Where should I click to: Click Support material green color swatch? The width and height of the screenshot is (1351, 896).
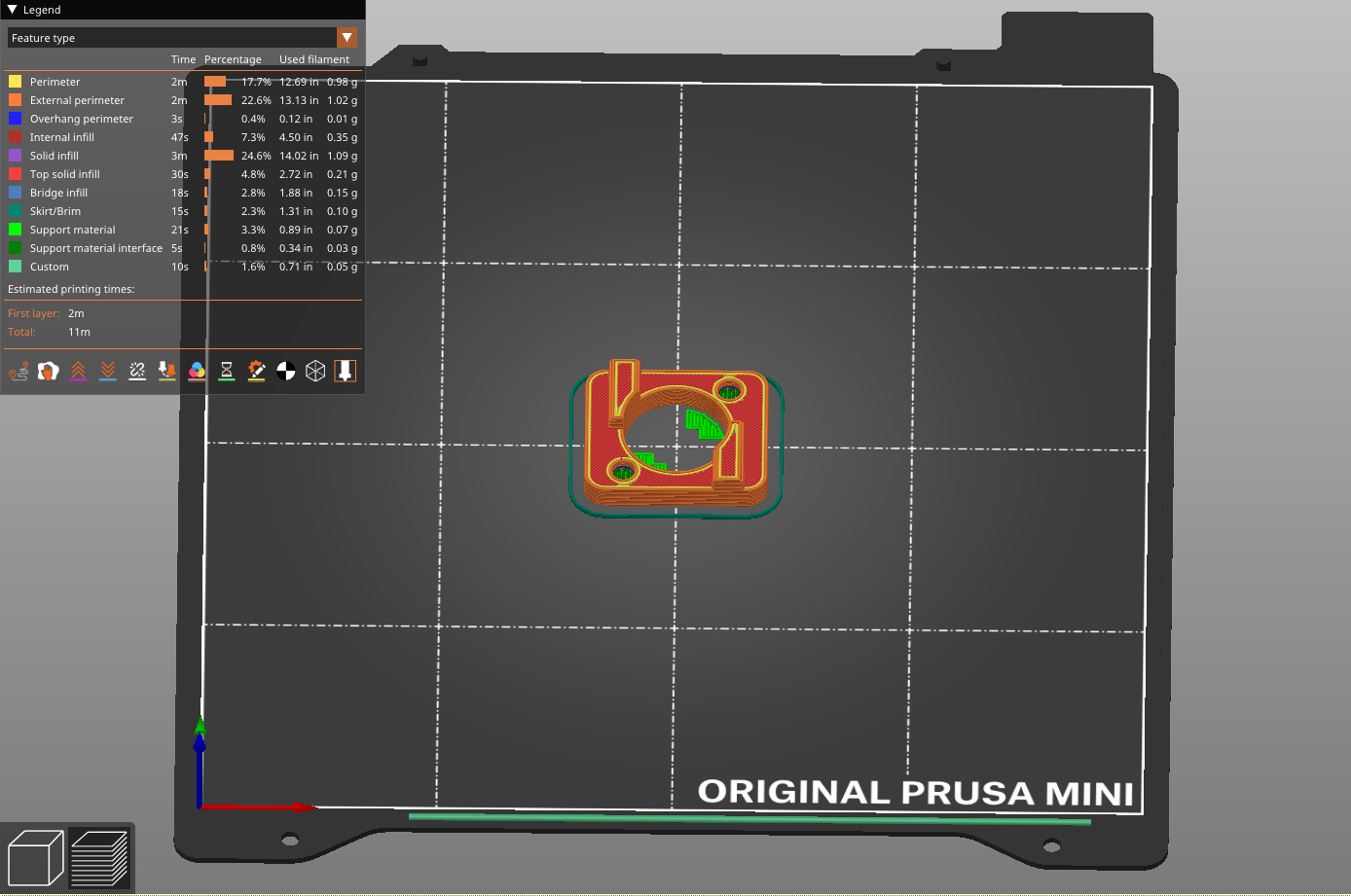tap(15, 230)
